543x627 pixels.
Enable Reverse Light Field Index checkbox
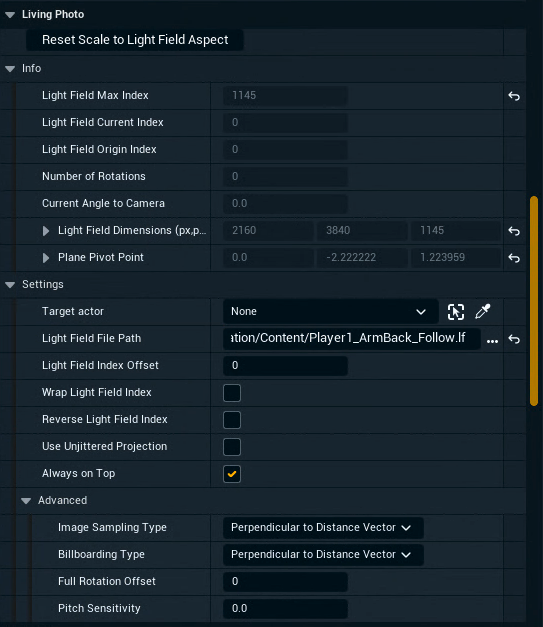[232, 420]
